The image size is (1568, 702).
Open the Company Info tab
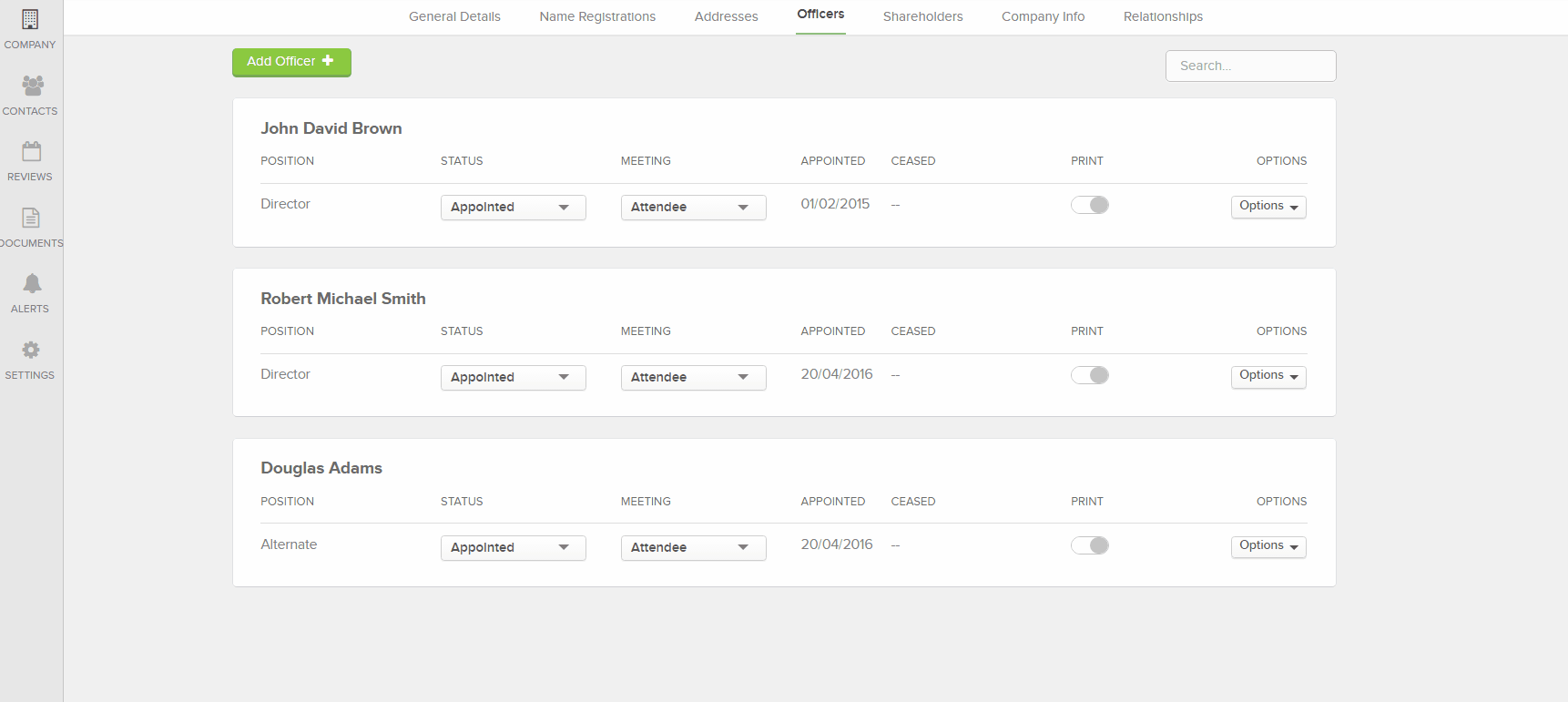point(1043,16)
